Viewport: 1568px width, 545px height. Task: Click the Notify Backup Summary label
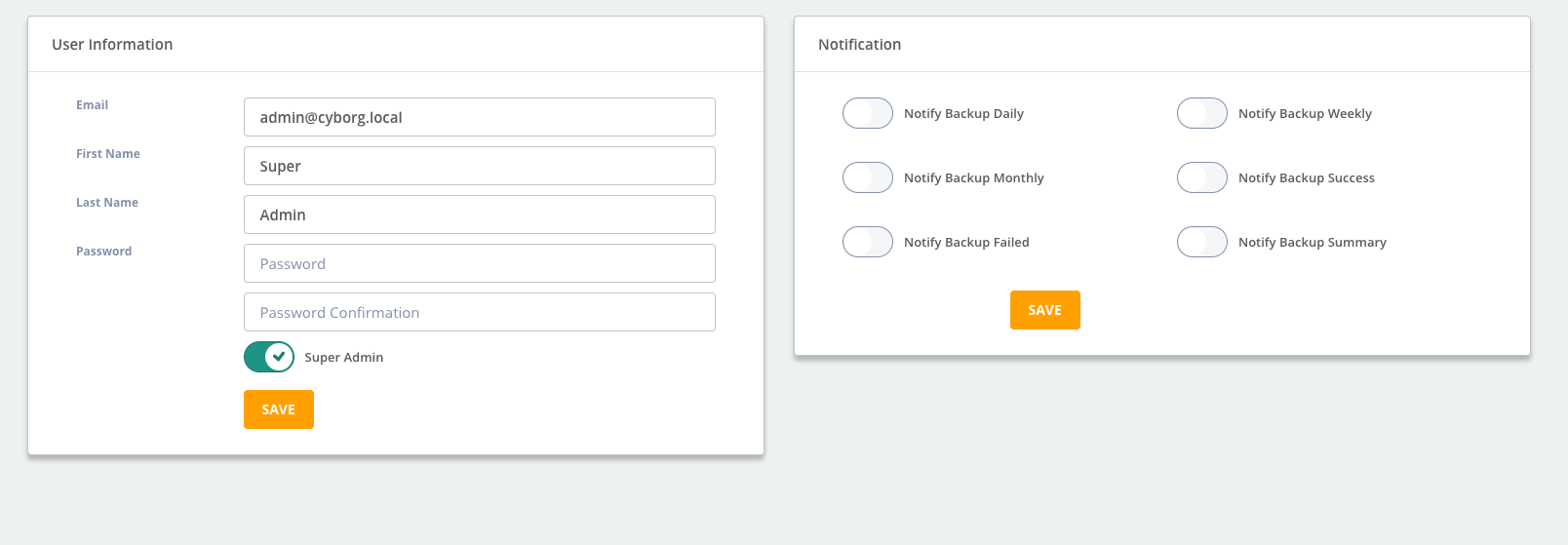point(1313,243)
